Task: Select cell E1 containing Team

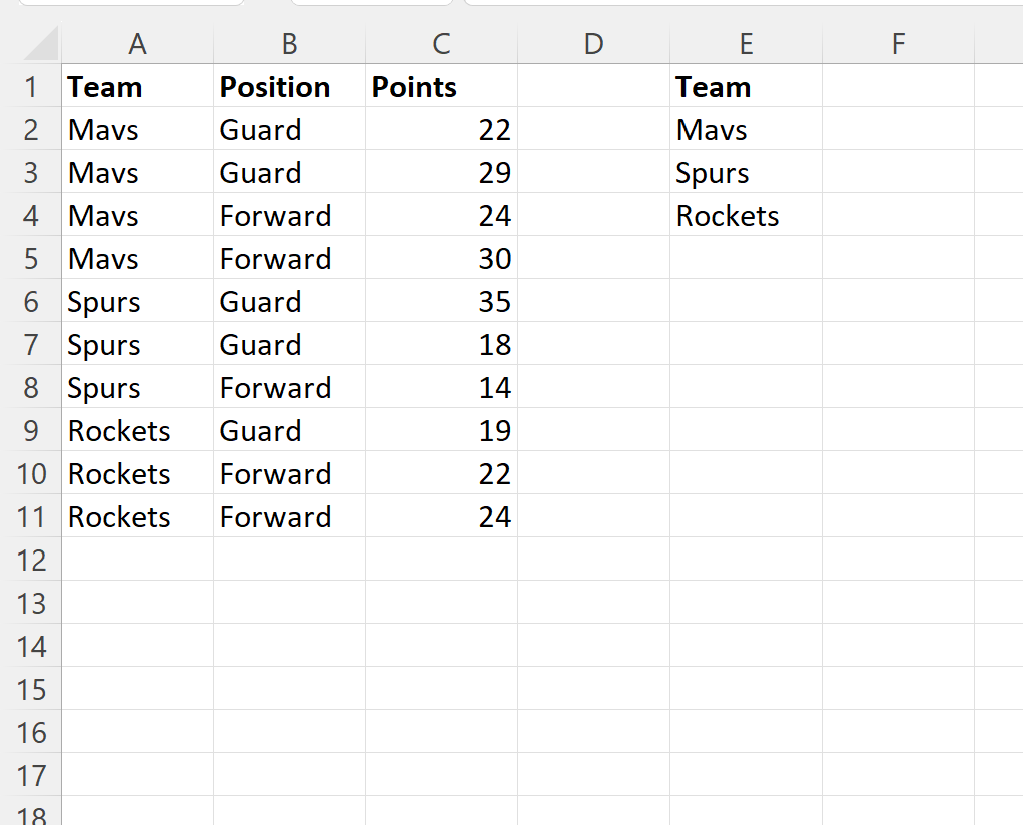Action: click(746, 87)
